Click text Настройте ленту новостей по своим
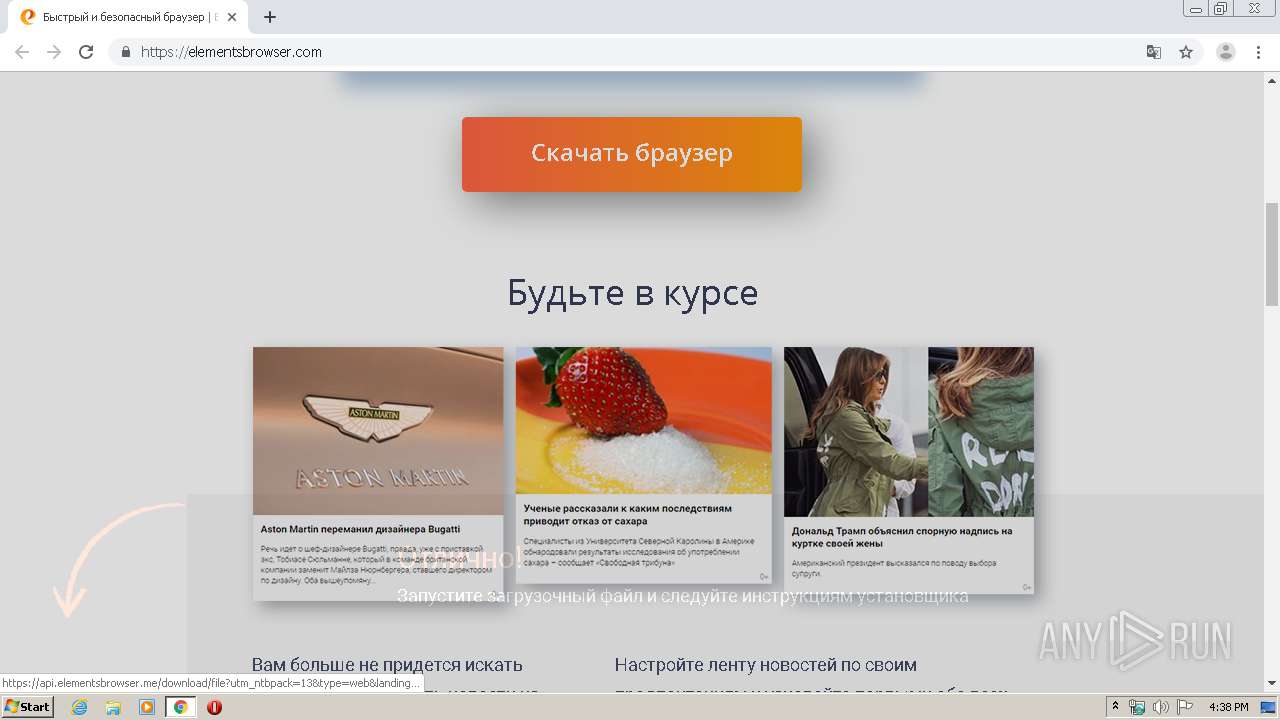 (766, 665)
